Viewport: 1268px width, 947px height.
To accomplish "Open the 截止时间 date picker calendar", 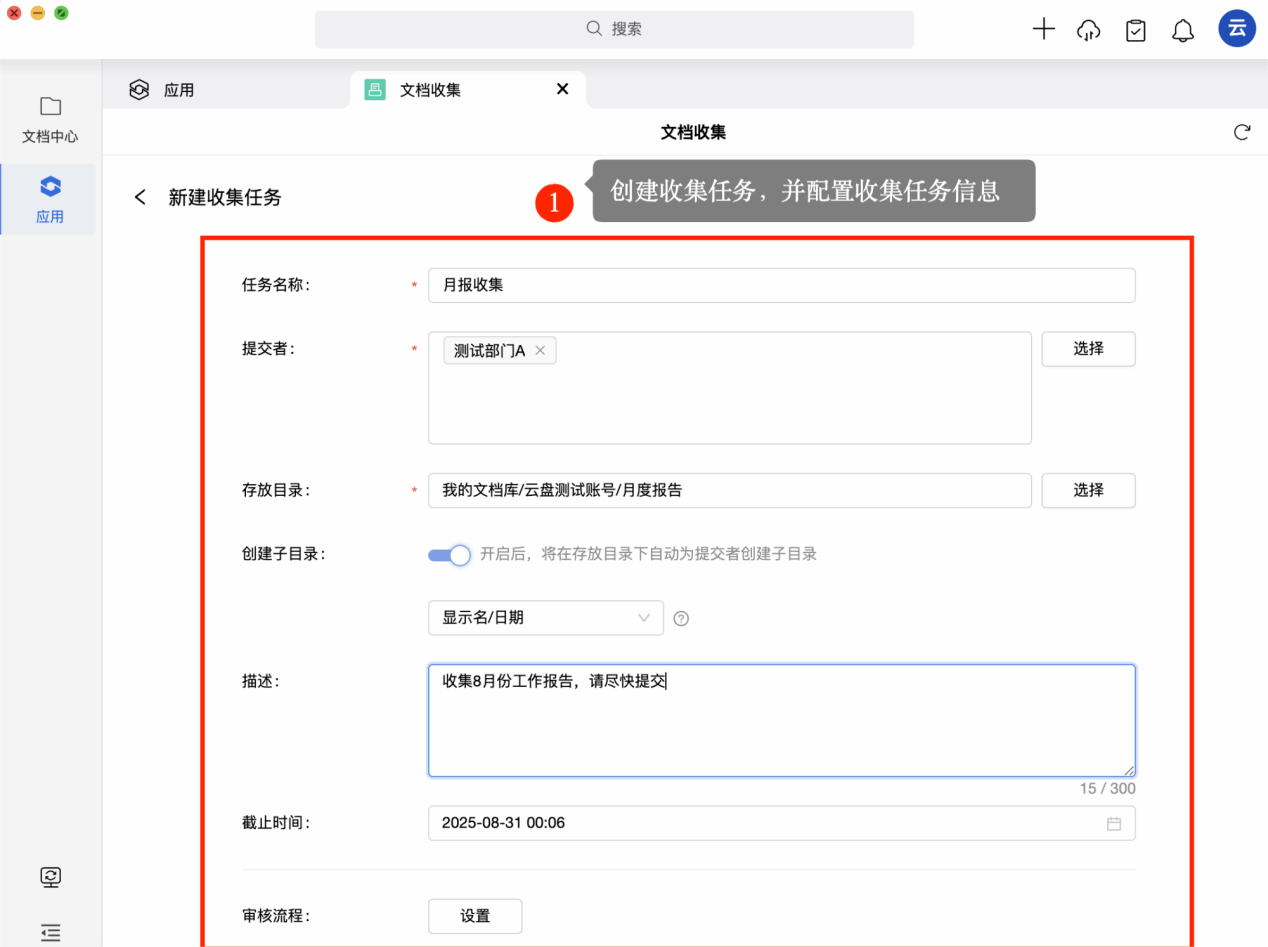I will tap(1113, 824).
